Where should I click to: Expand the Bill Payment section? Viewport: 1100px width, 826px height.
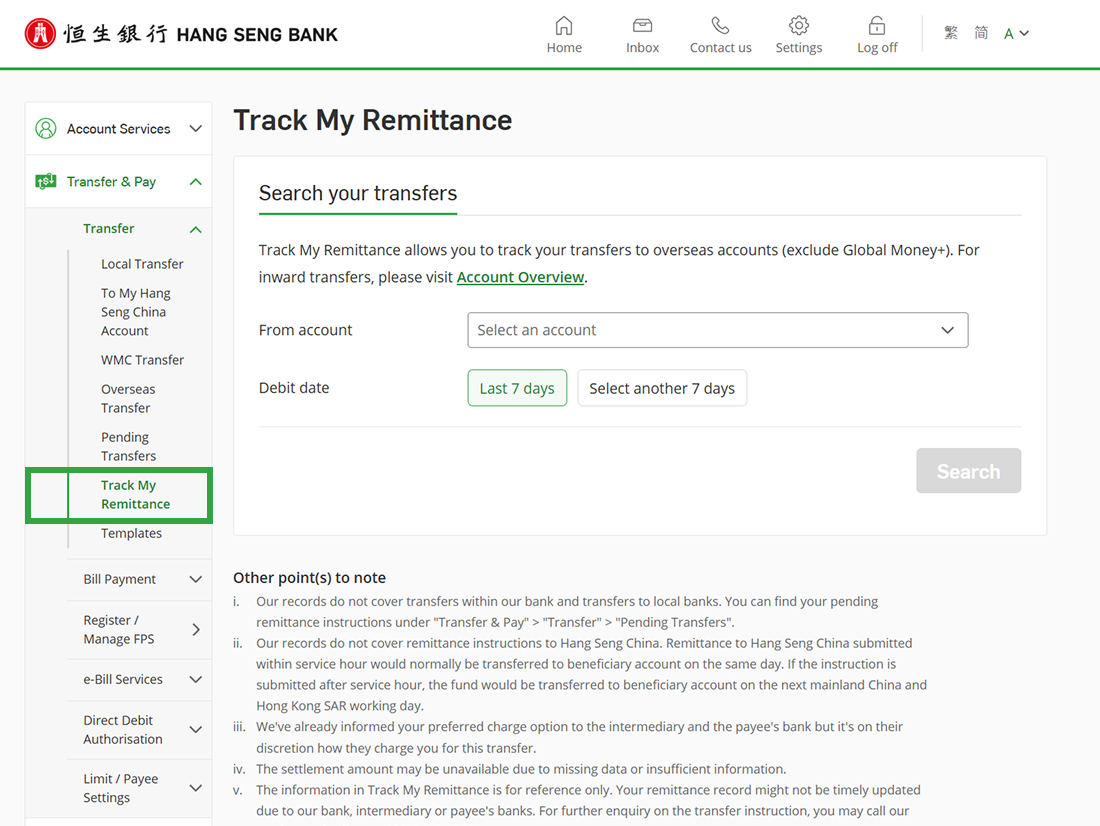140,579
